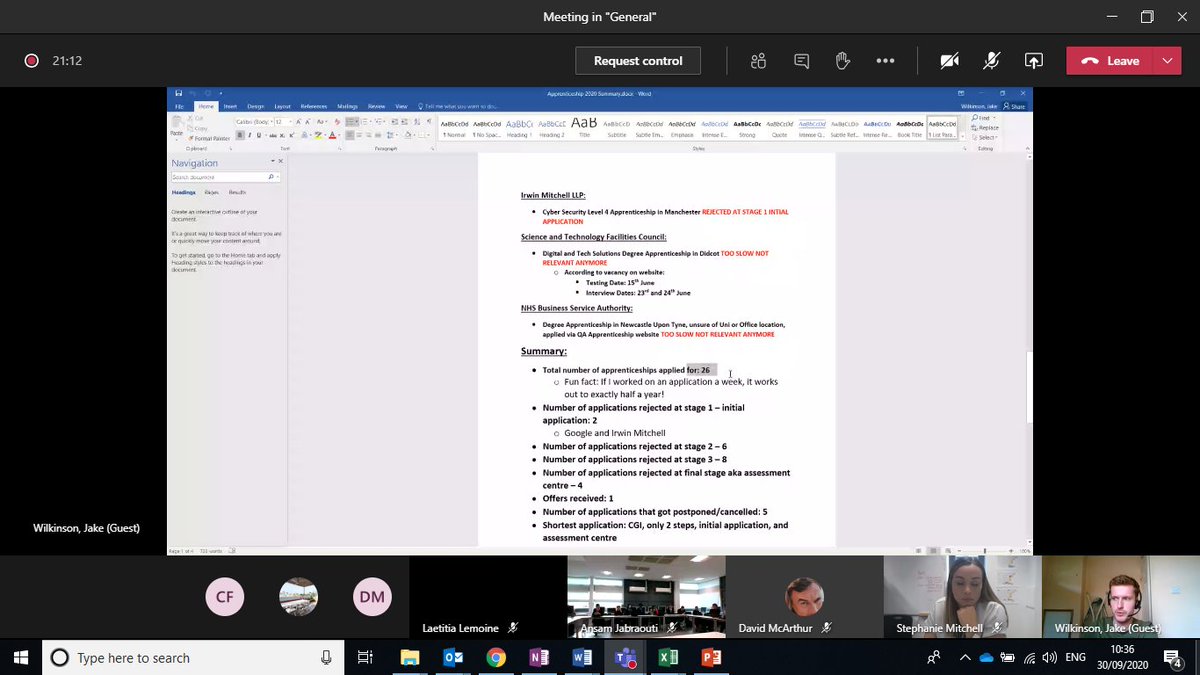Open the Mailings tab in shared Word
Screen dimensions: 1200x675
click(x=348, y=106)
